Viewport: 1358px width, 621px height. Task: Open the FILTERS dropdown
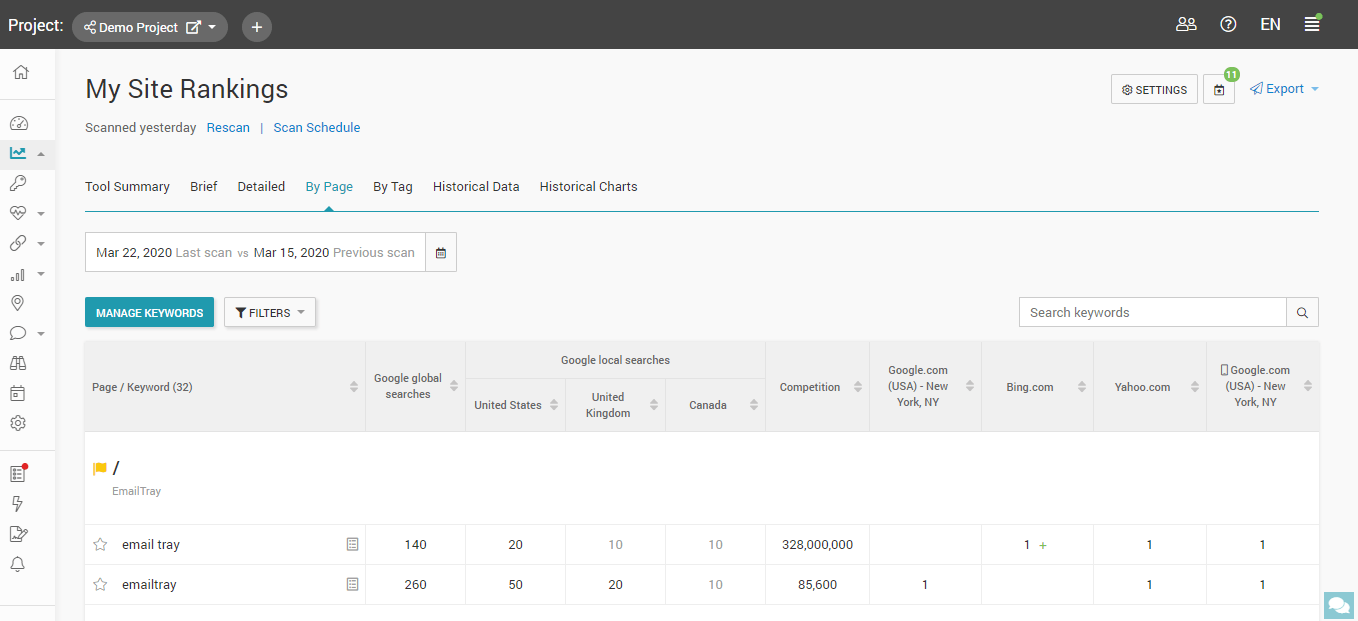click(270, 313)
